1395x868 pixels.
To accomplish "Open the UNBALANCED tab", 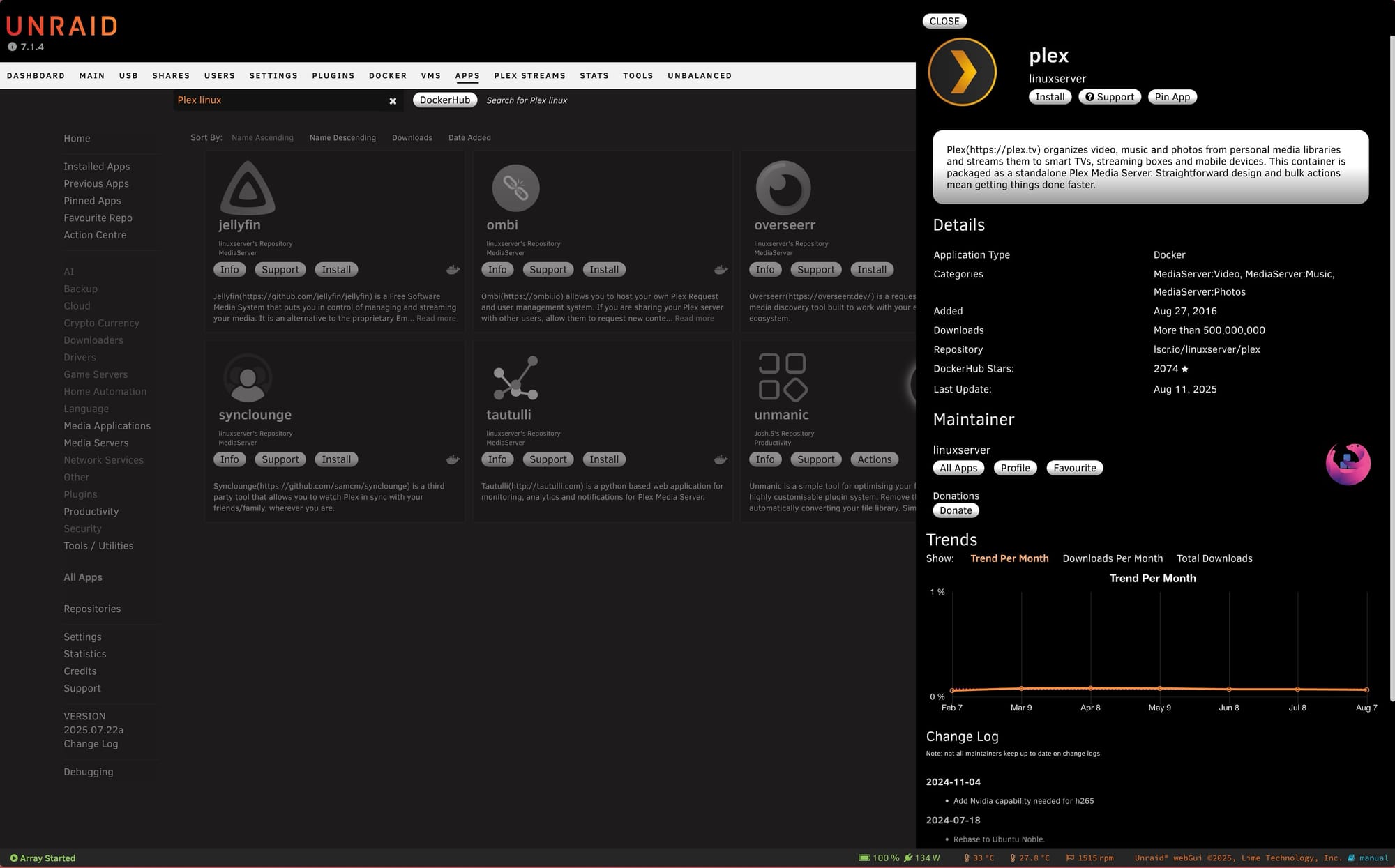I will [700, 75].
